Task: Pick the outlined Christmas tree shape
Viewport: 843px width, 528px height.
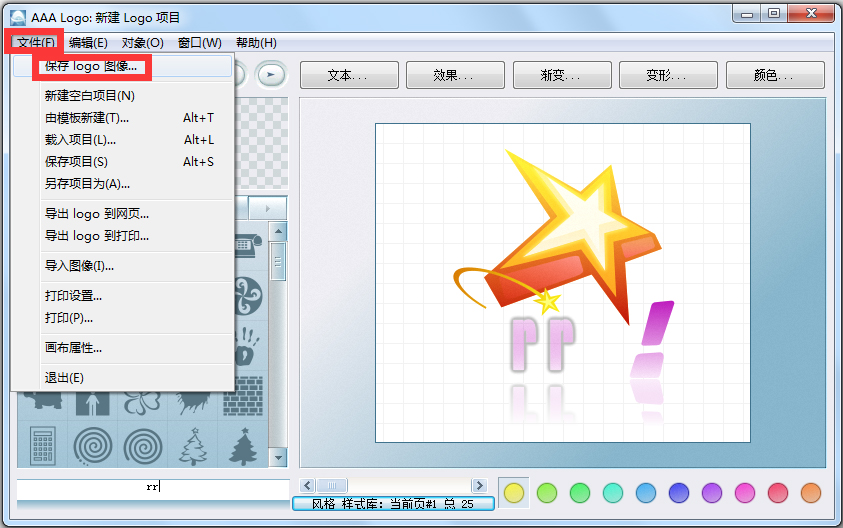Action: [193, 444]
